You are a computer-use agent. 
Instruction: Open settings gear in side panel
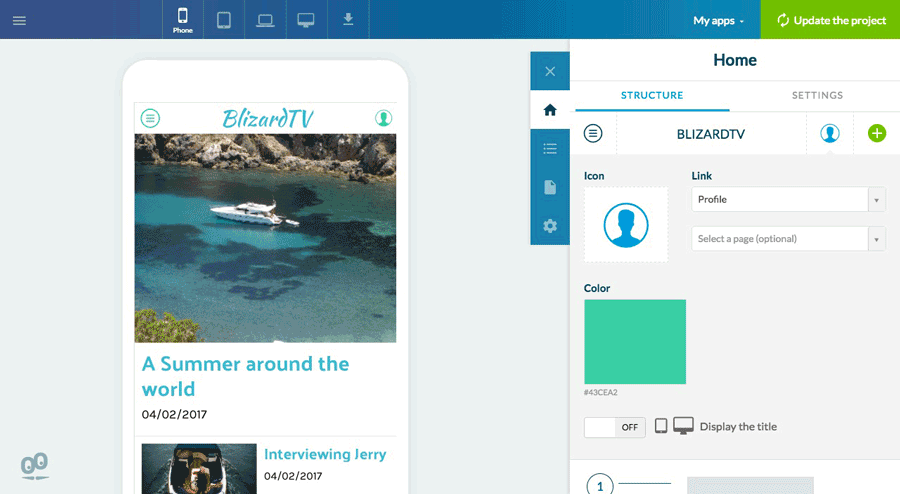click(x=550, y=226)
